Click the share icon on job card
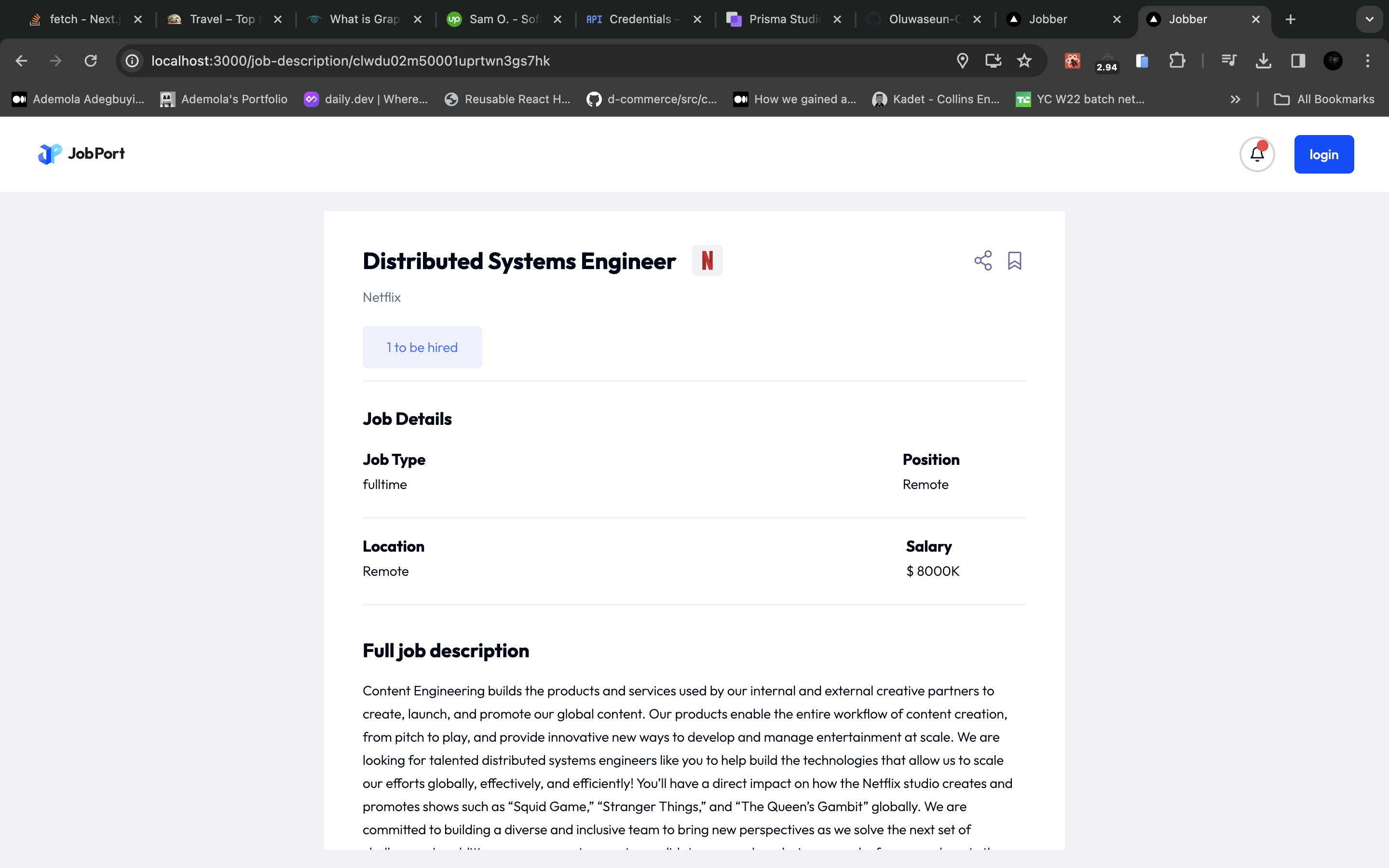The image size is (1389, 868). 982,260
